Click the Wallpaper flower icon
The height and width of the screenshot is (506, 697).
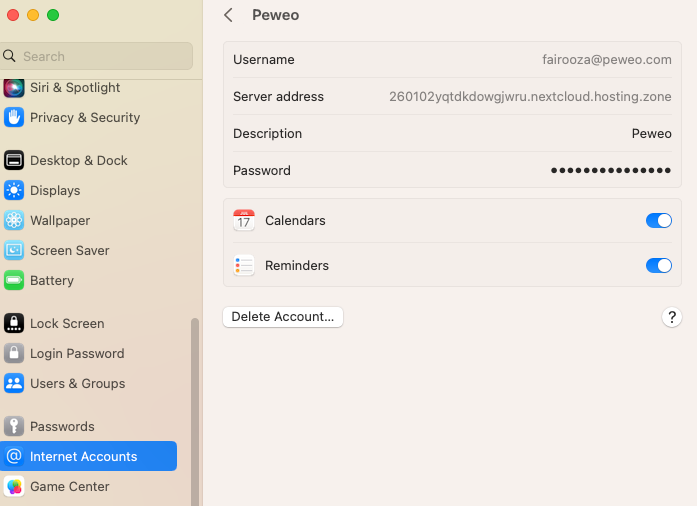14,221
